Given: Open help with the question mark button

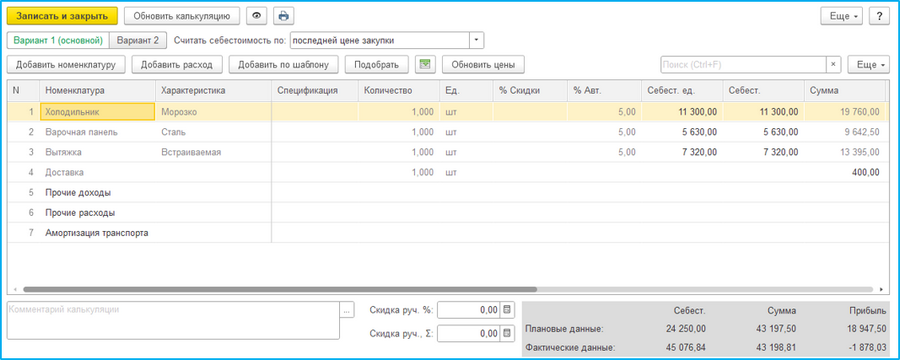Looking at the screenshot, I should point(878,16).
